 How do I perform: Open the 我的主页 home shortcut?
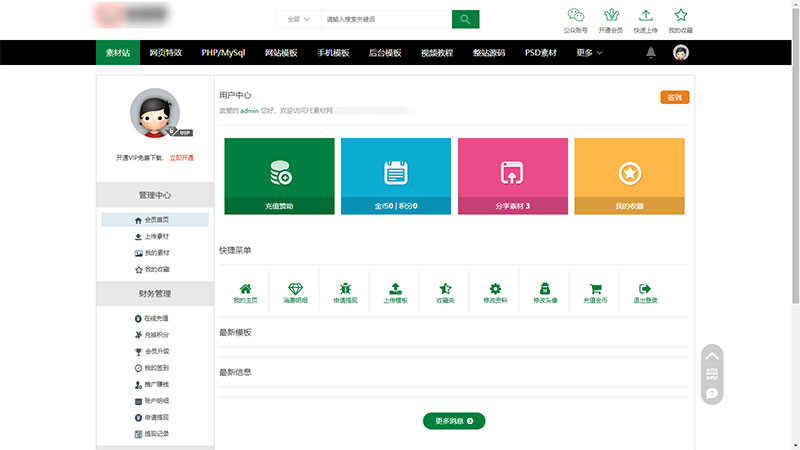click(x=245, y=293)
